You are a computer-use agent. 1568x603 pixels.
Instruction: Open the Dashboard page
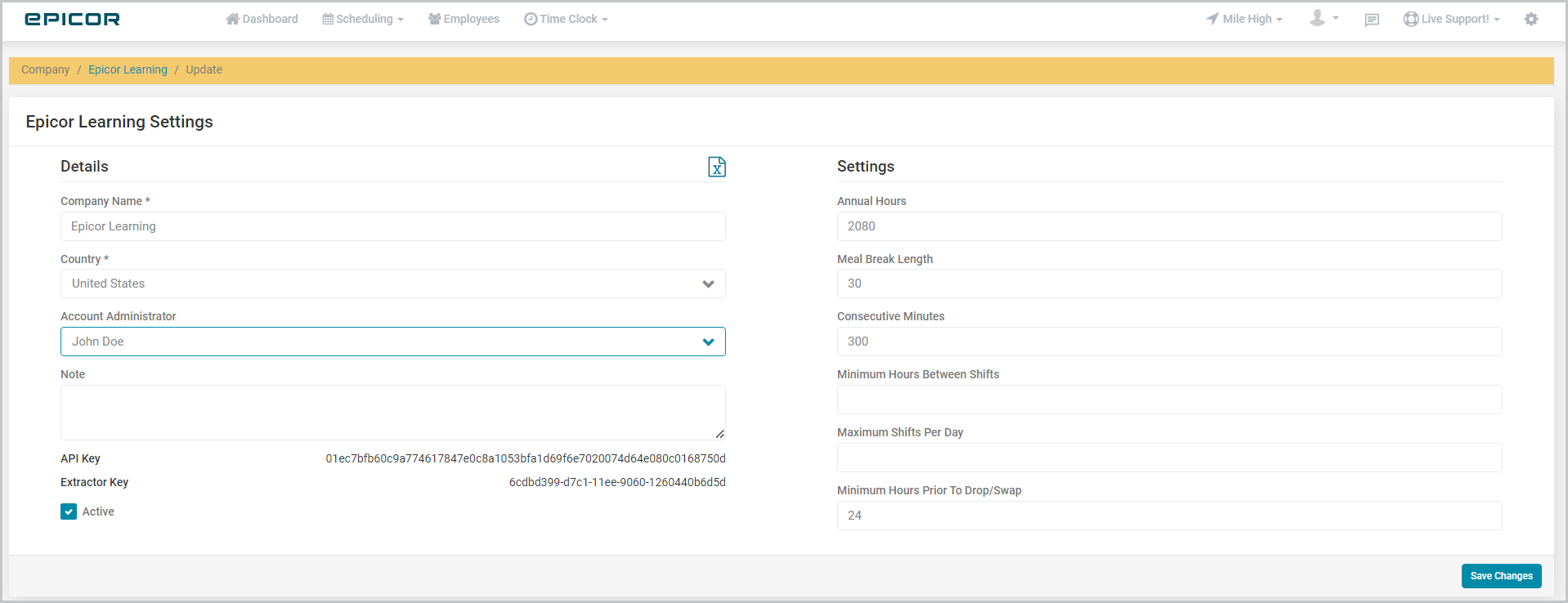(x=262, y=19)
